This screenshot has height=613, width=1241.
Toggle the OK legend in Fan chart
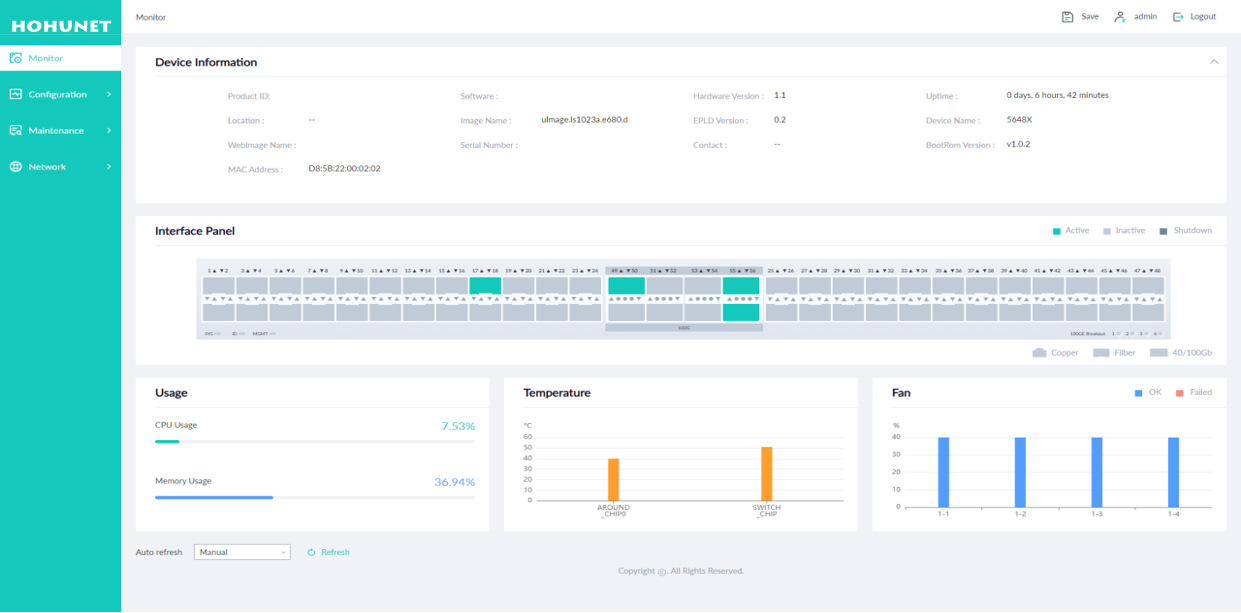coord(1147,393)
